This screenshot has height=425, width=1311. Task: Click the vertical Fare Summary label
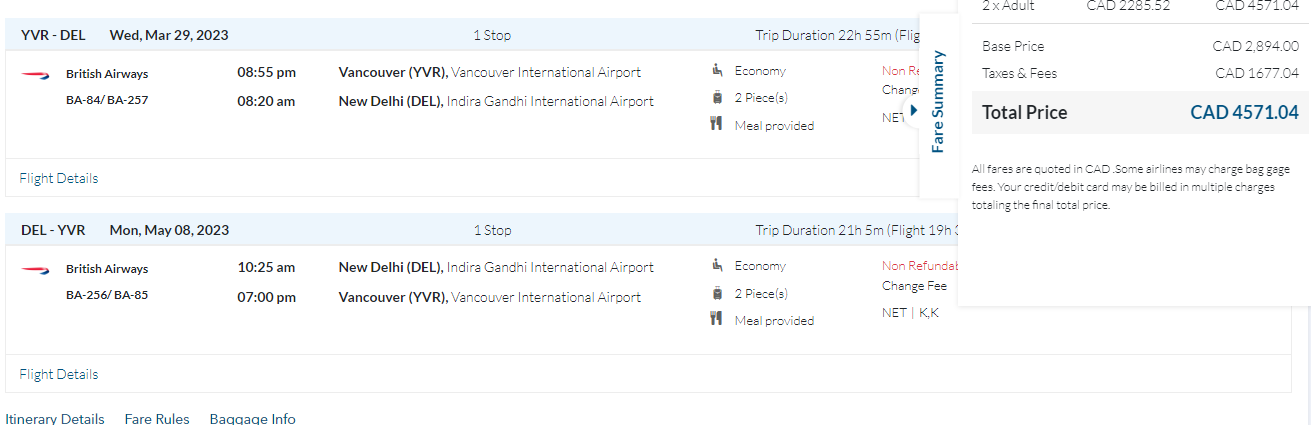(938, 101)
